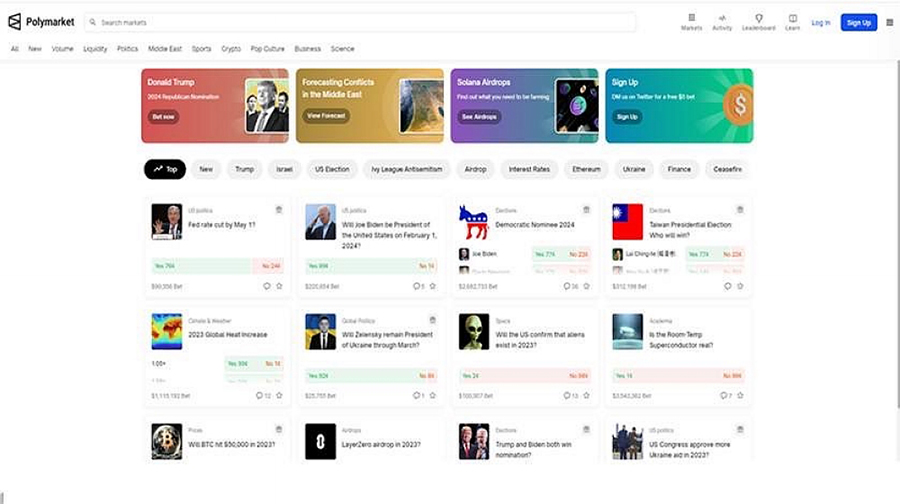Select the Top filter chip
The width and height of the screenshot is (900, 504).
(165, 169)
